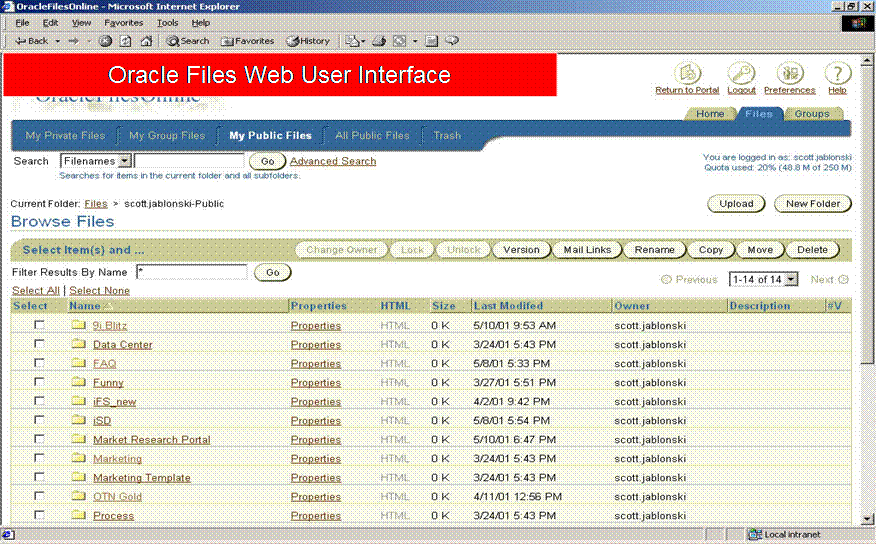Click the Select All link

pos(36,291)
